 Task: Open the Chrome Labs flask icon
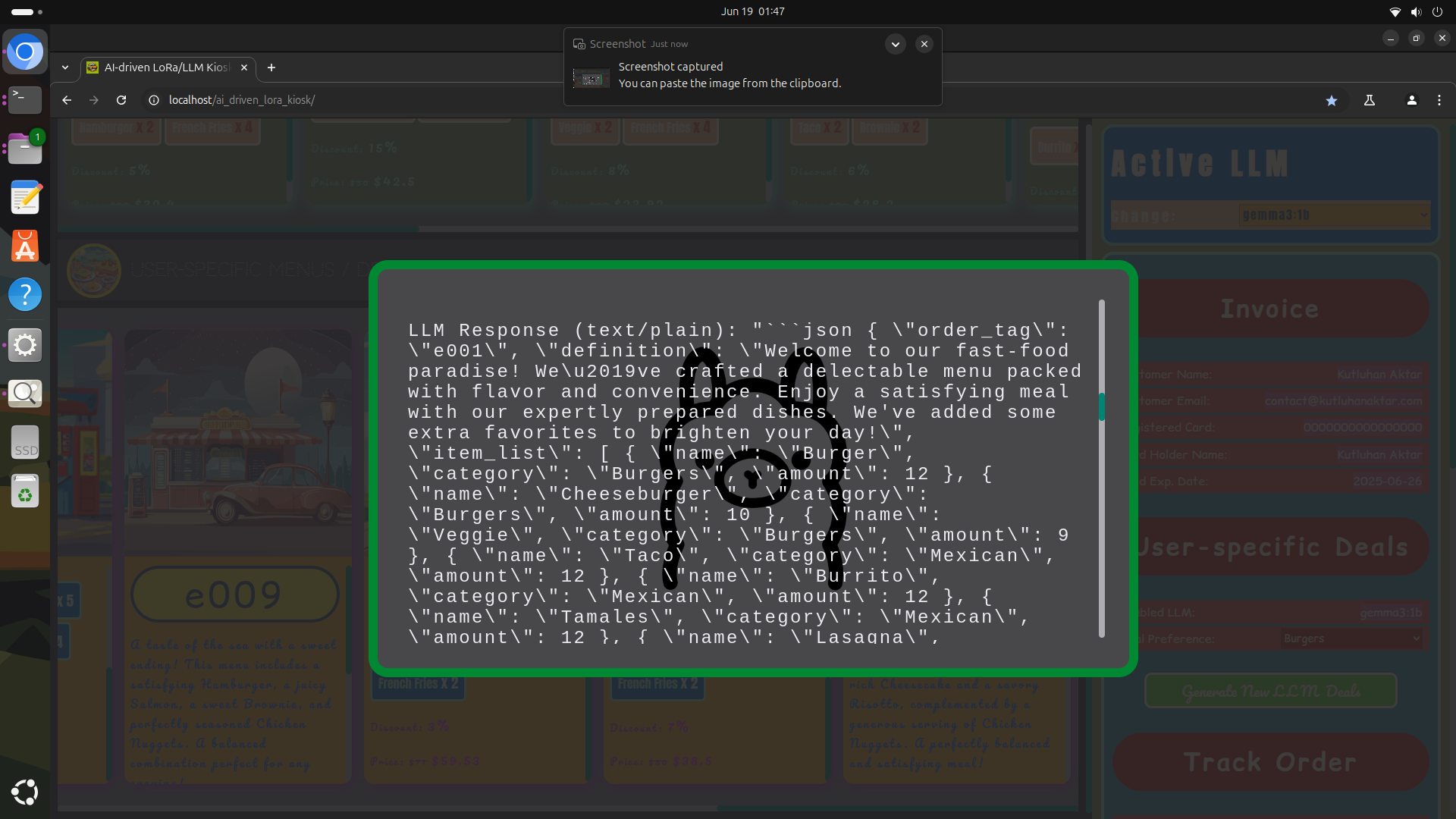[1370, 100]
